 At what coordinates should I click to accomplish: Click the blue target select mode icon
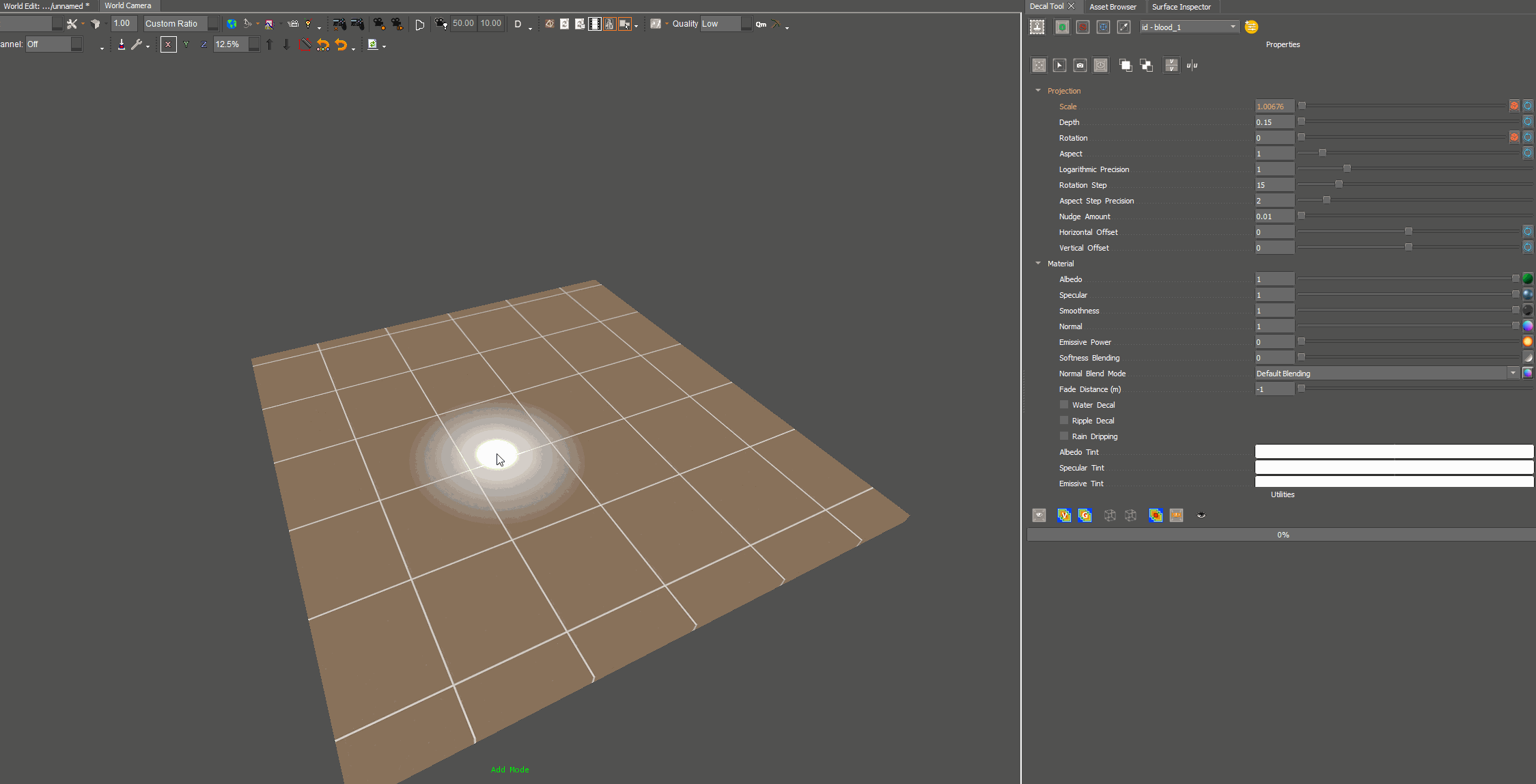(x=1103, y=27)
